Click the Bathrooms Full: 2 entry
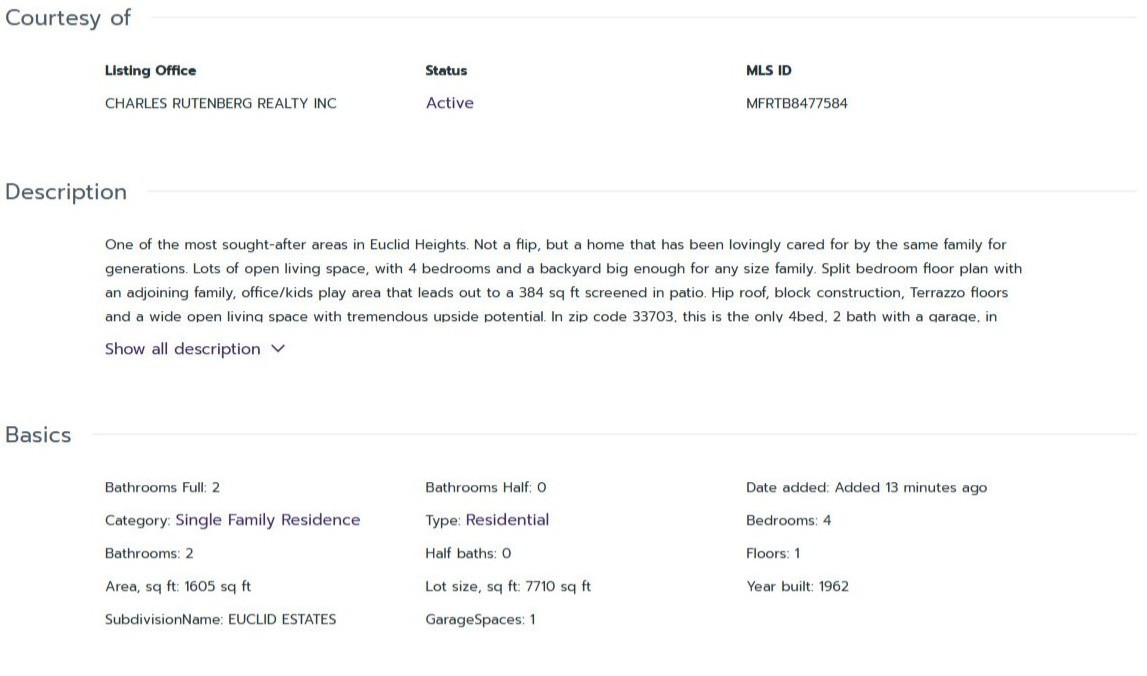This screenshot has height=676, width=1147. (x=162, y=488)
